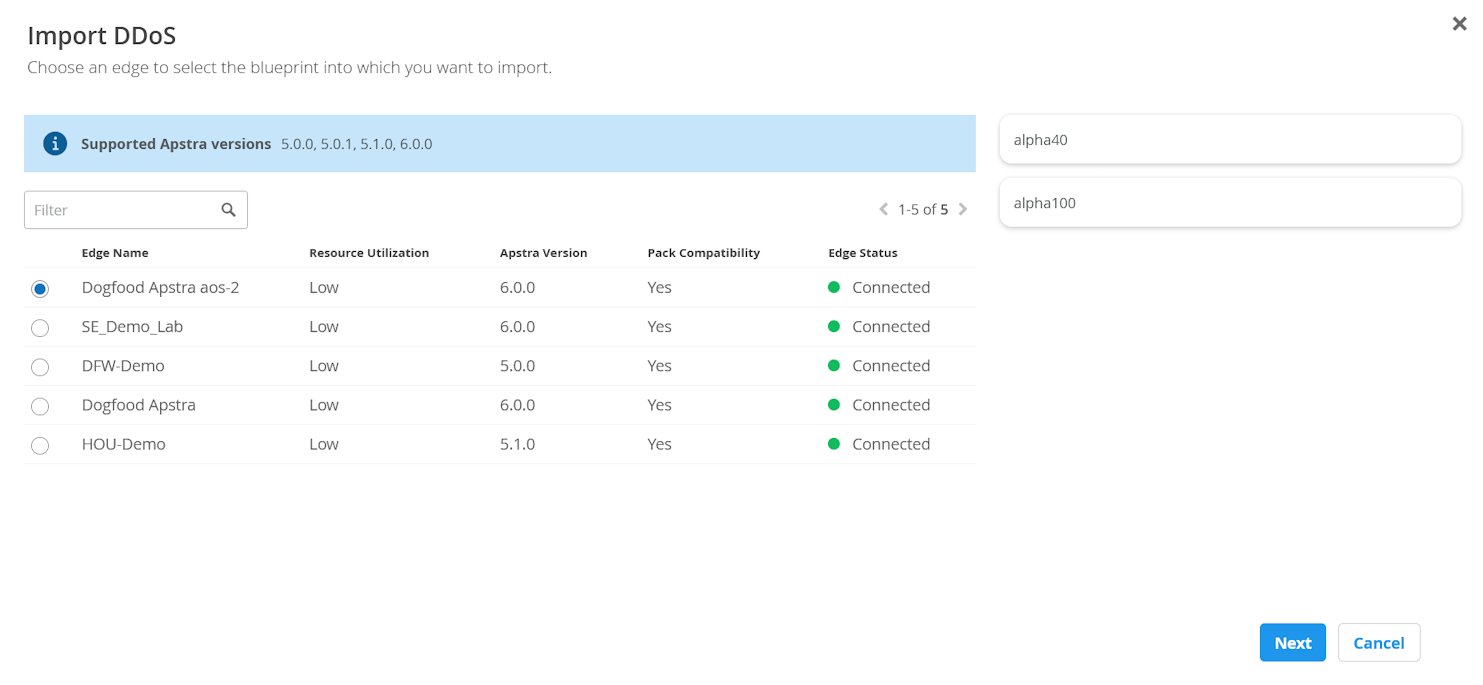
Task: Click the Edge Name column header
Action: coord(115,253)
